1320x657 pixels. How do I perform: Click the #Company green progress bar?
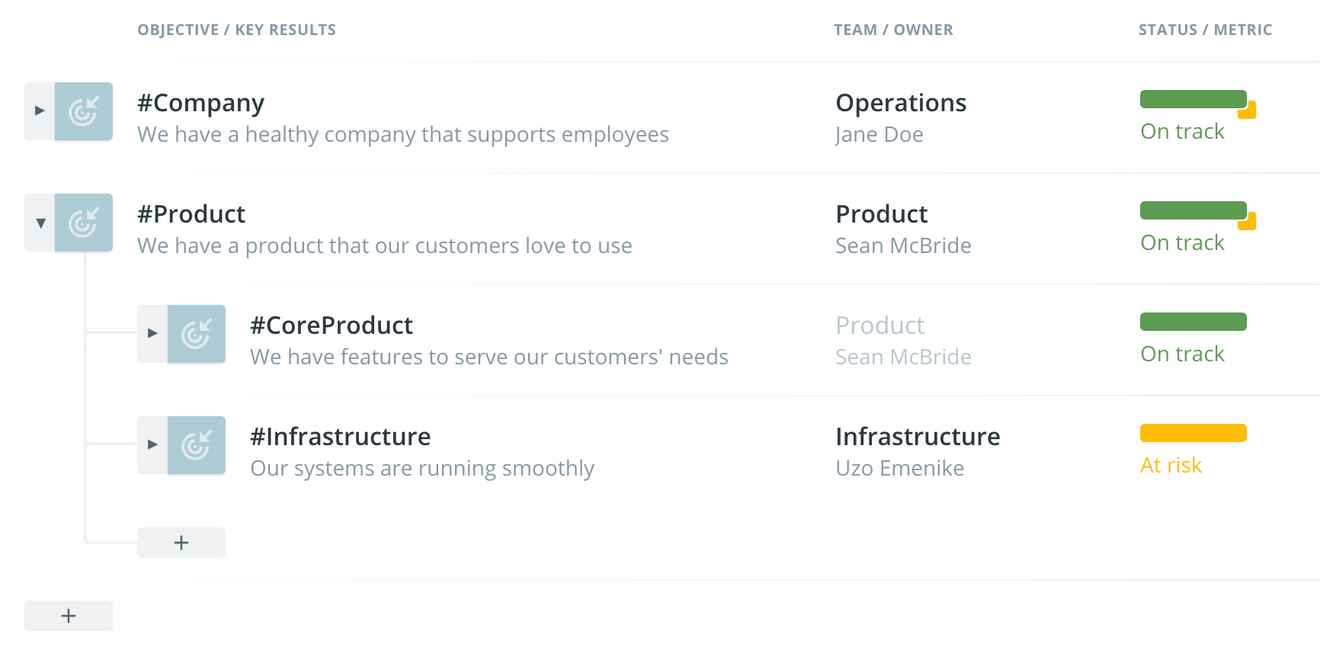pyautogui.click(x=1193, y=99)
